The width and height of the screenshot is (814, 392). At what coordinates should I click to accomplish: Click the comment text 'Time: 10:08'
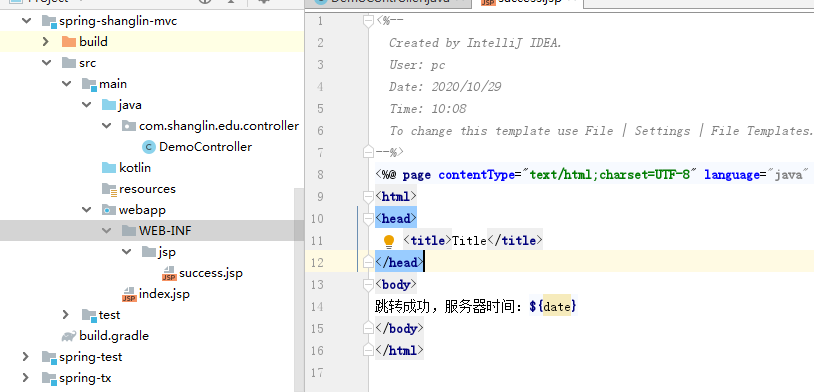[x=427, y=109]
